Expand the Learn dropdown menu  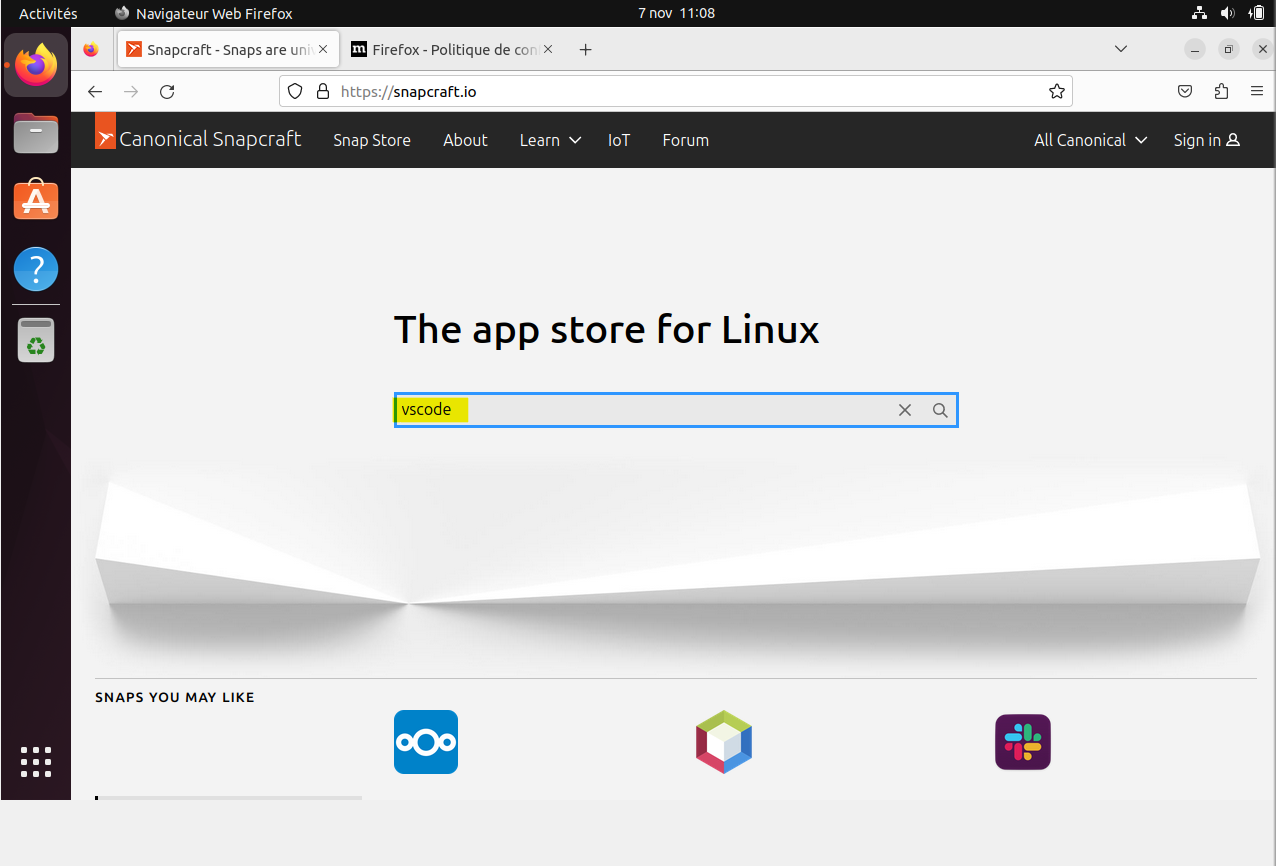coord(550,140)
